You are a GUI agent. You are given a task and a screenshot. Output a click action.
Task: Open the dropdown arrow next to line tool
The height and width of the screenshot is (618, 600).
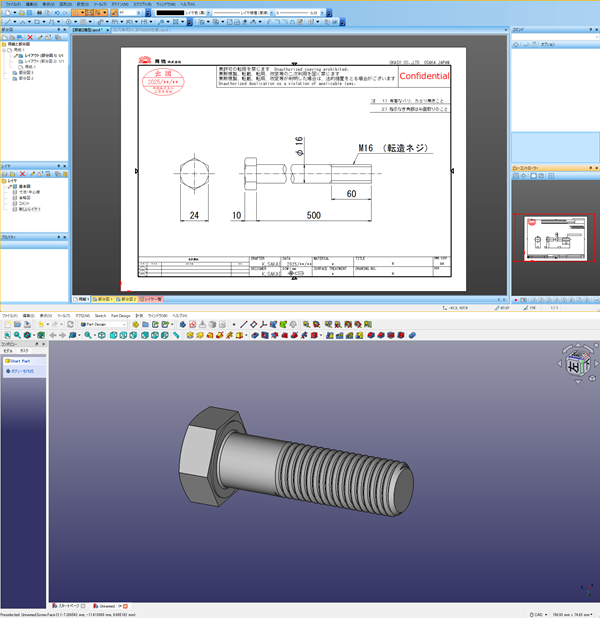[15, 22]
